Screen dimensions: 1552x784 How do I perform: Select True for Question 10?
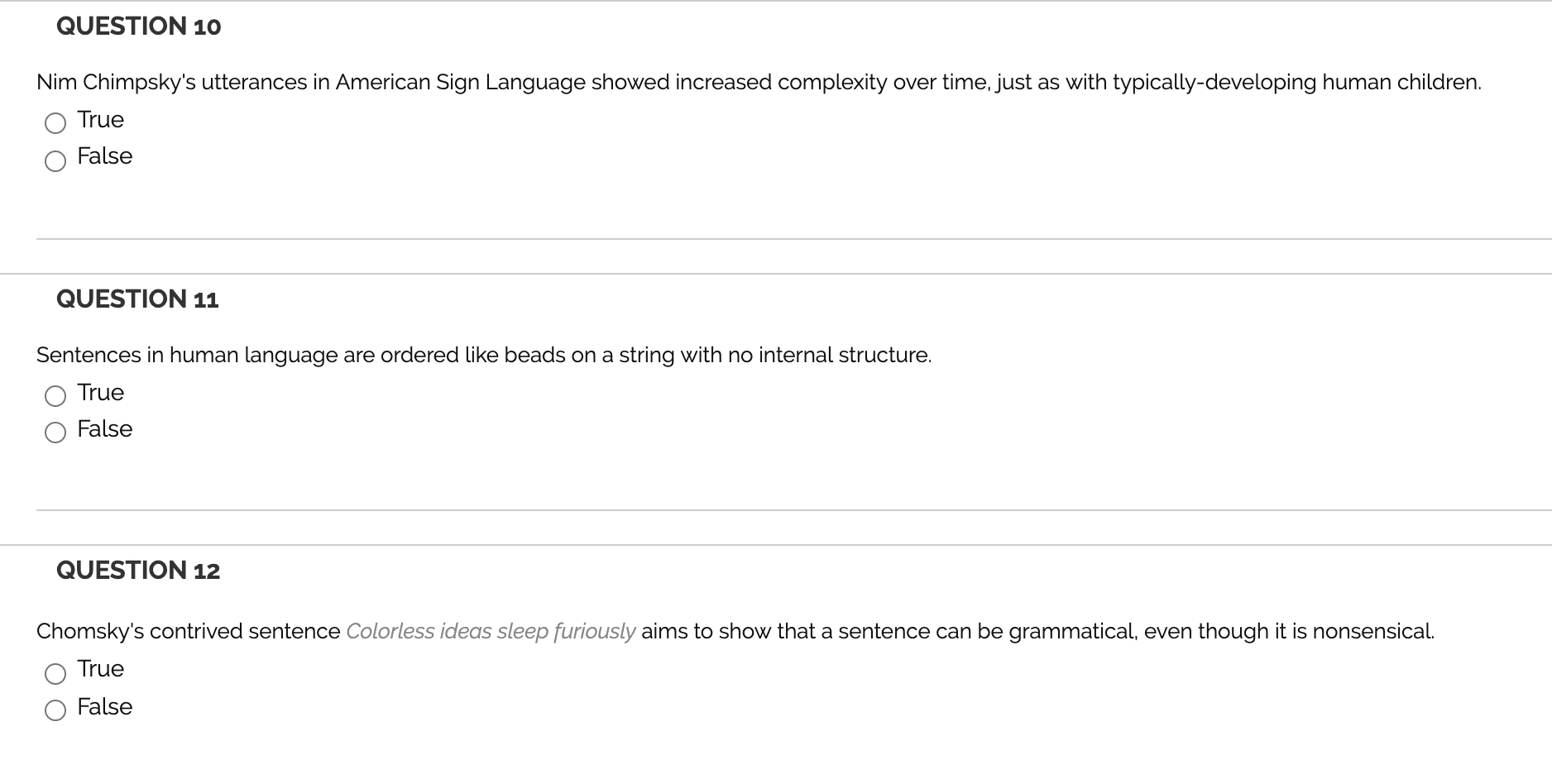click(x=55, y=122)
